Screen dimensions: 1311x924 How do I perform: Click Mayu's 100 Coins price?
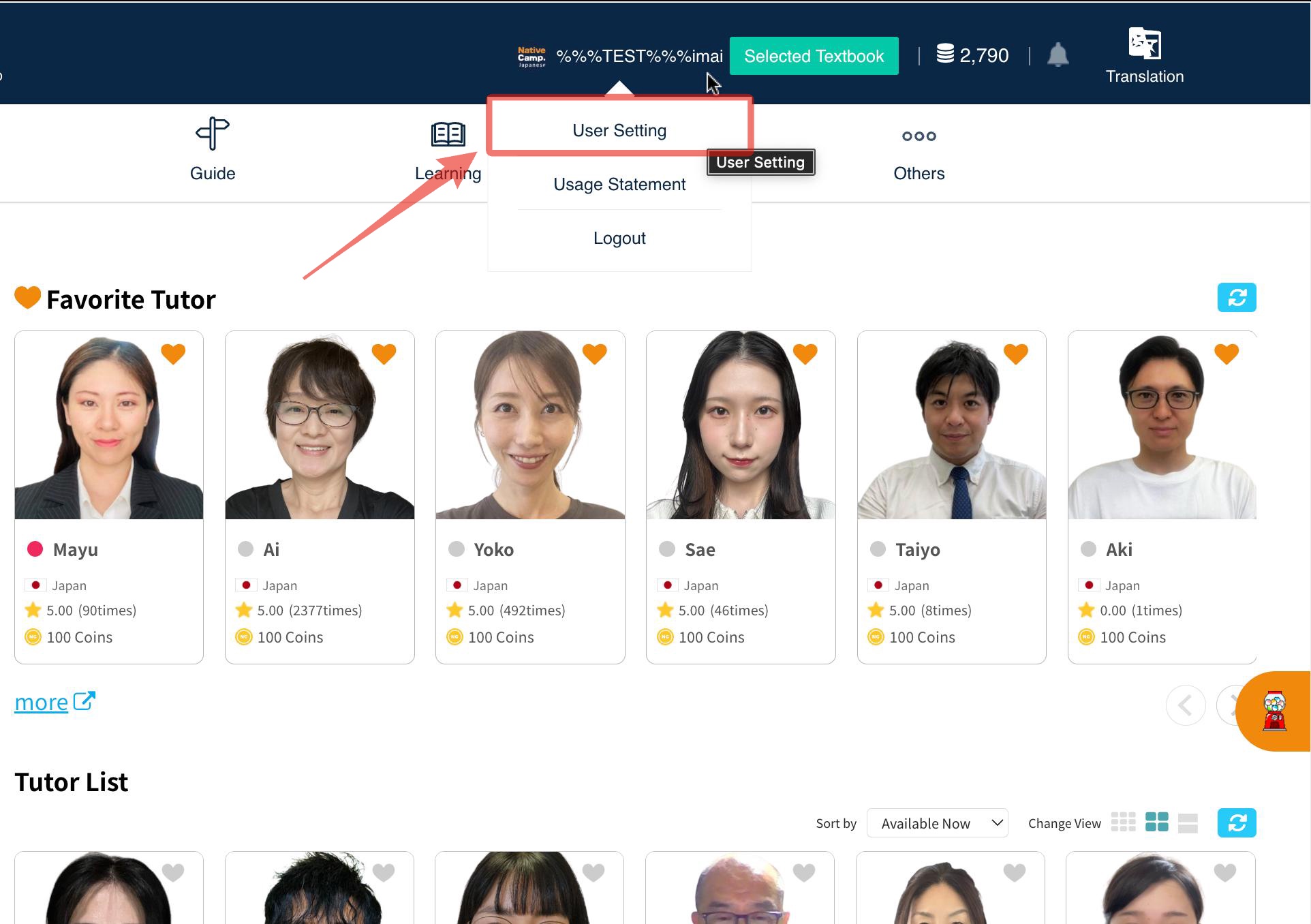pos(79,637)
